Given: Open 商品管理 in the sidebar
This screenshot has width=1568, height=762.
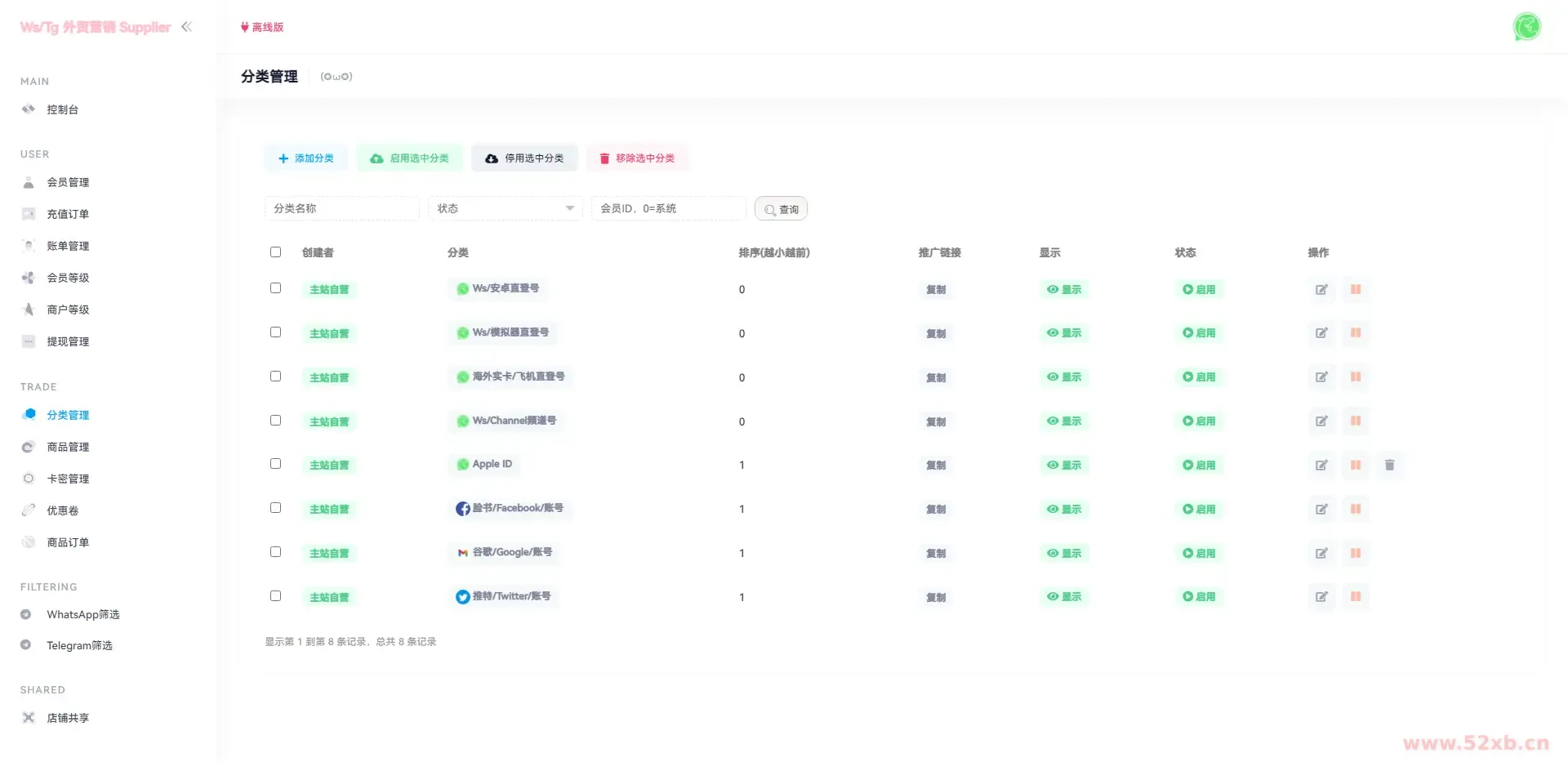Looking at the screenshot, I should [68, 447].
